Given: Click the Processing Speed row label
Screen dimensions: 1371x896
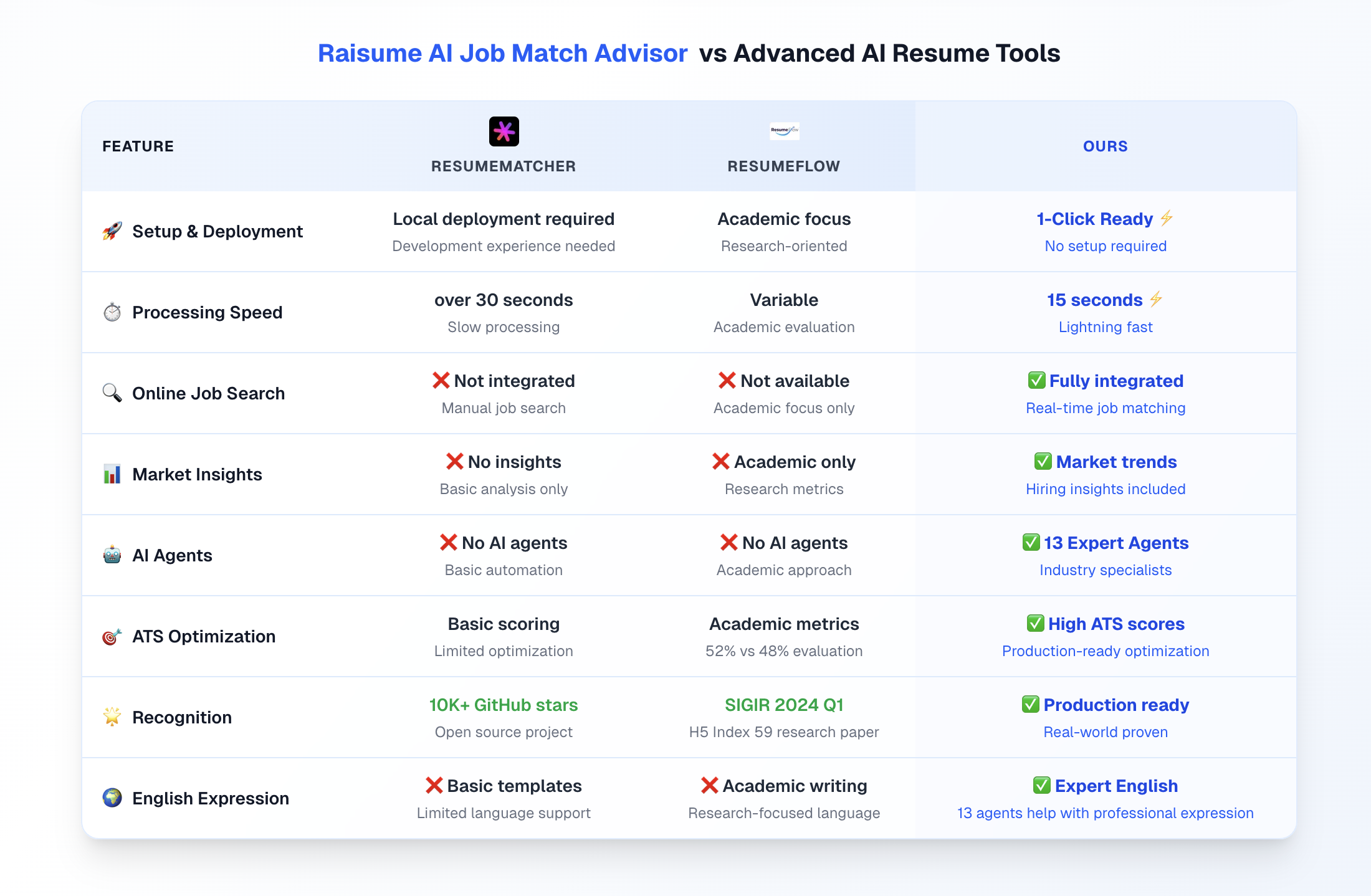Looking at the screenshot, I should [208, 313].
